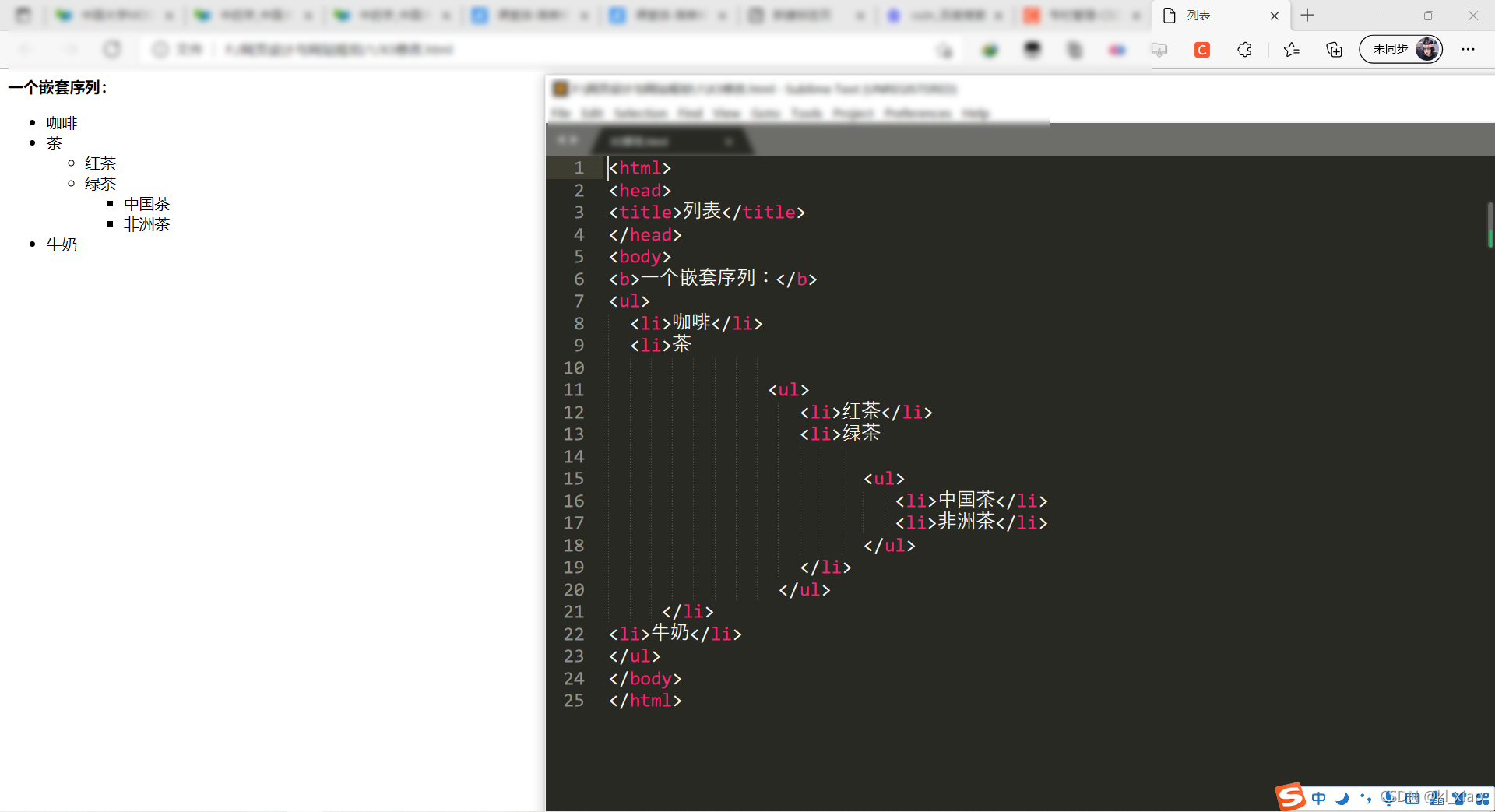This screenshot has height=812, width=1495.
Task: Select the 列表 browser tab
Action: pos(1220,16)
